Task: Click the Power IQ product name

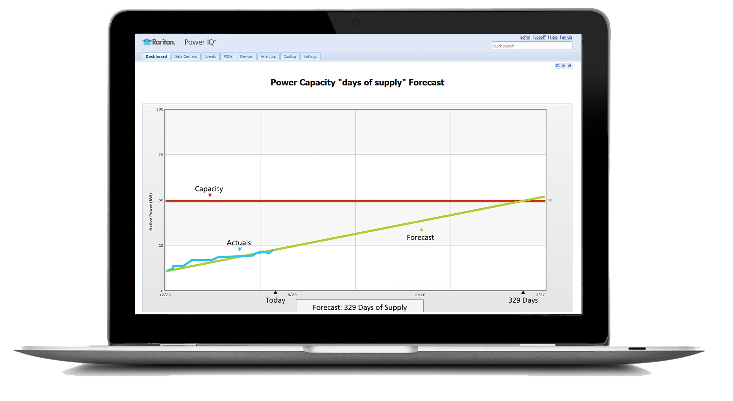Action: click(200, 42)
